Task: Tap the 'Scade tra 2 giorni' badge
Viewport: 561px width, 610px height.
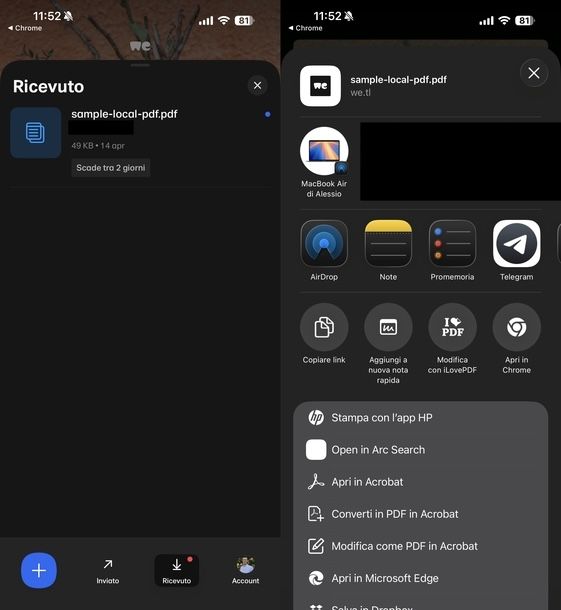Action: pos(110,168)
